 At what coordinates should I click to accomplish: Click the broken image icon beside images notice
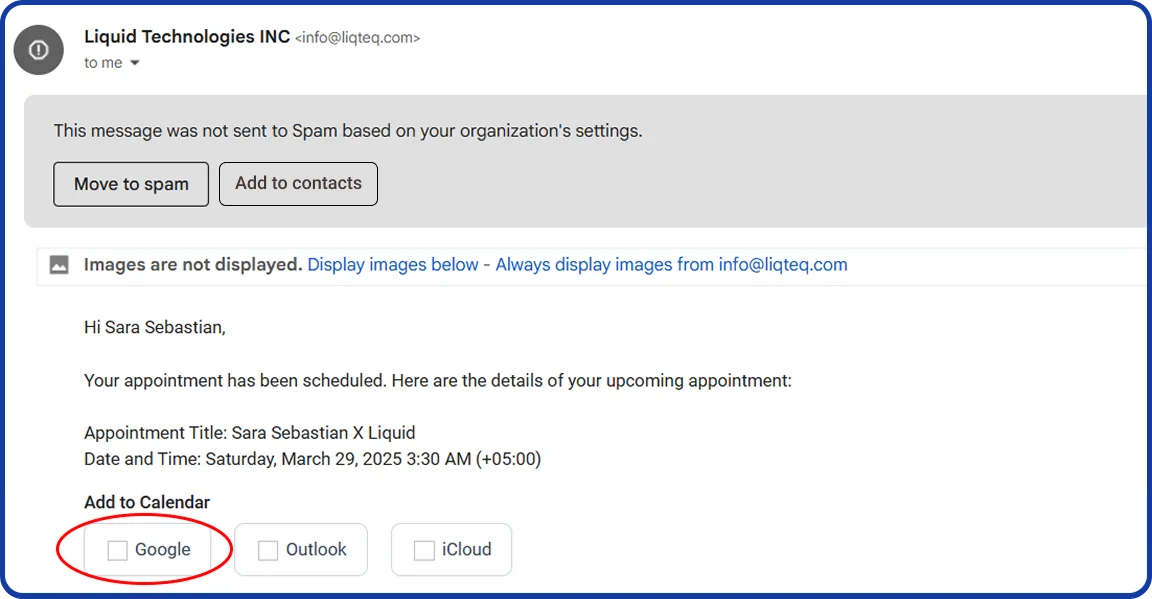[60, 265]
